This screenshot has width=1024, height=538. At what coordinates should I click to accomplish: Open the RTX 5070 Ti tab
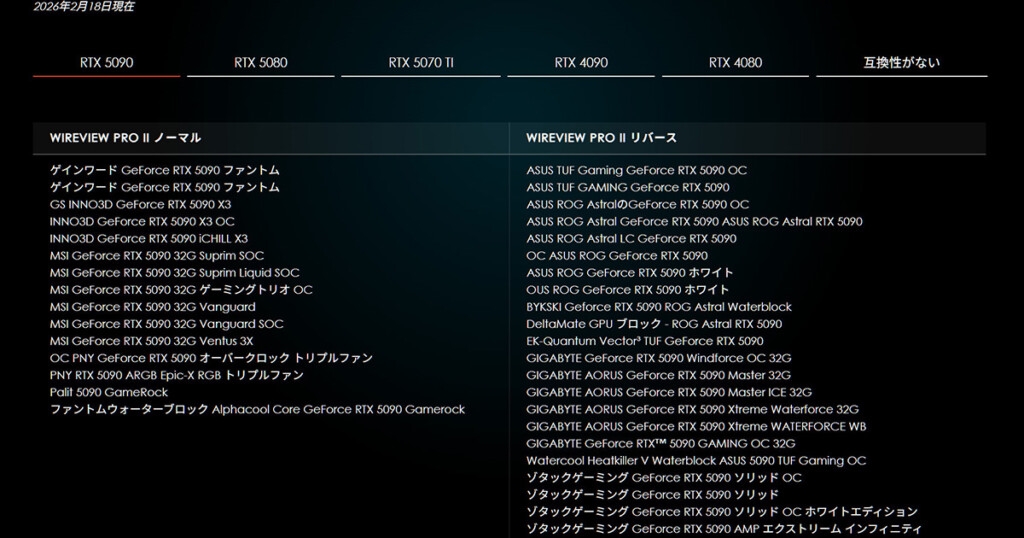(x=421, y=63)
